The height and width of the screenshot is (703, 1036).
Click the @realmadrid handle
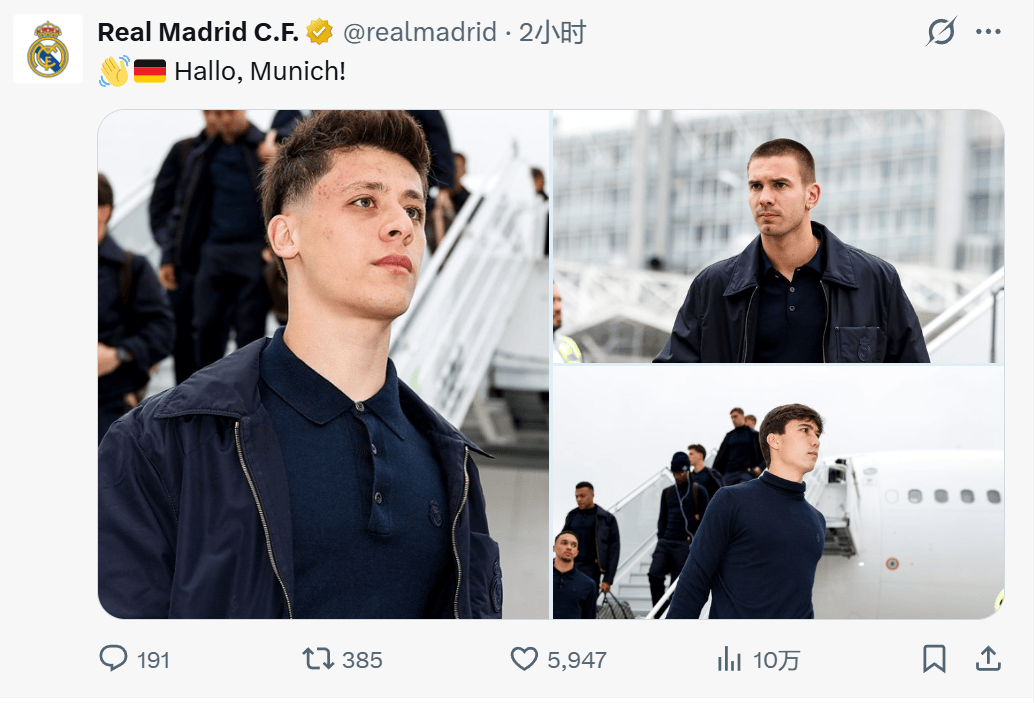(420, 32)
